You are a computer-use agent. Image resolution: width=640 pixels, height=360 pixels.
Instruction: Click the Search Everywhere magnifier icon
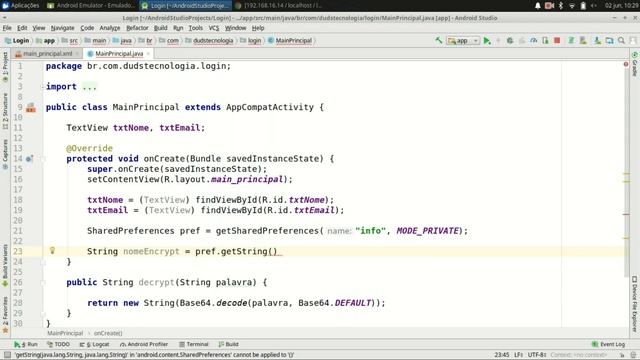pyautogui.click(x=621, y=40)
